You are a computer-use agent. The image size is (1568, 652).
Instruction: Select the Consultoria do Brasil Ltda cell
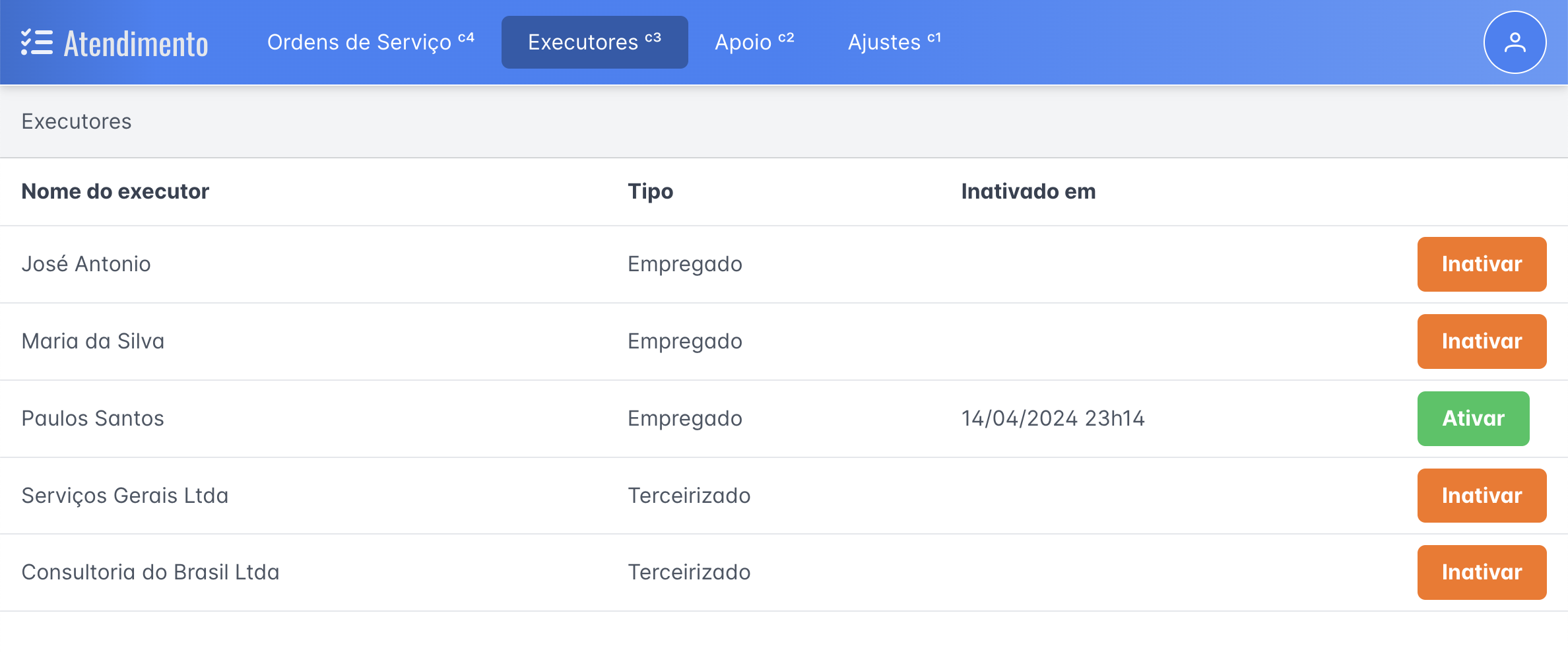pyautogui.click(x=150, y=572)
